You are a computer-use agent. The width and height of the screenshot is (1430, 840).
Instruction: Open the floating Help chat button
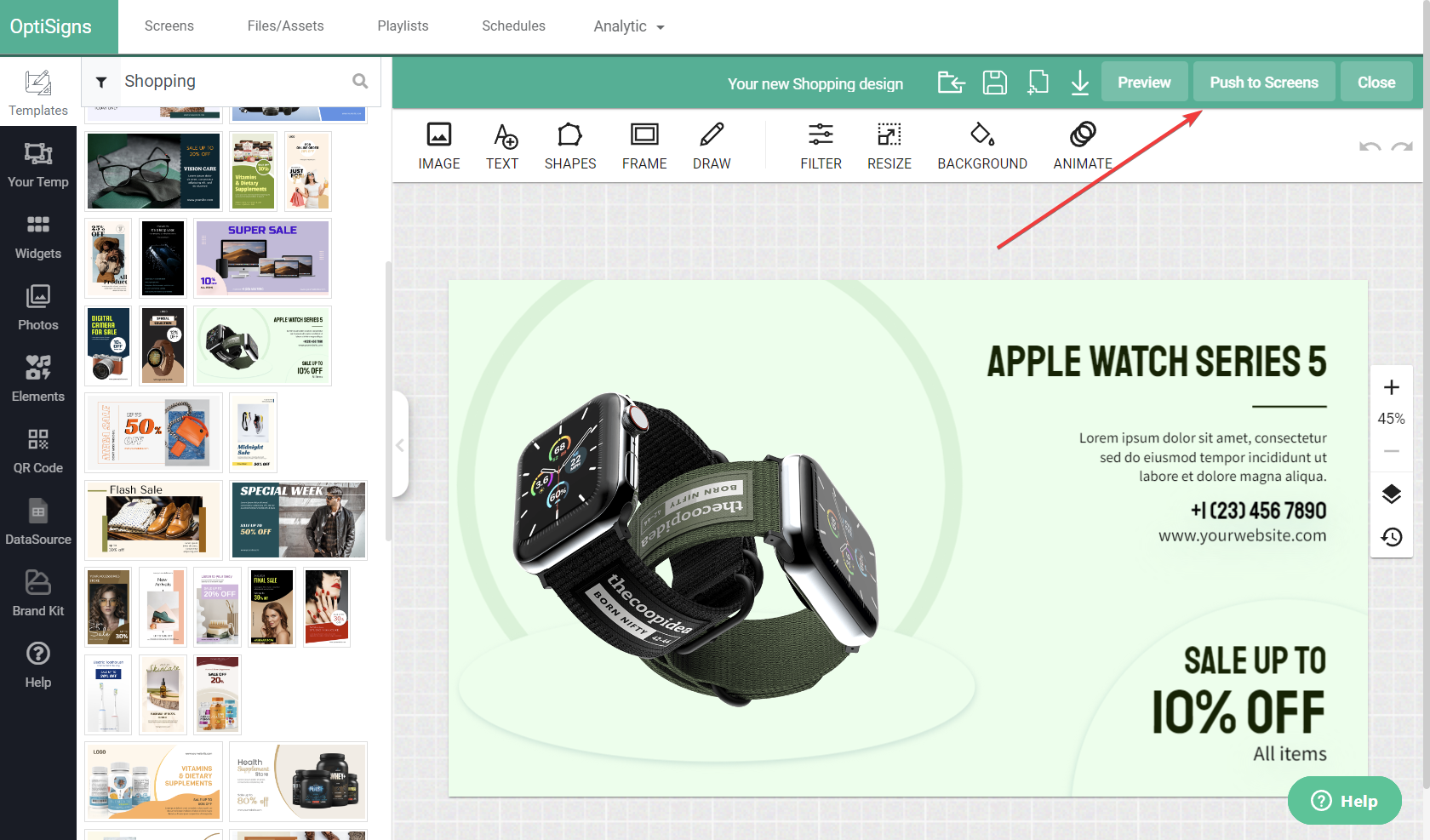pyautogui.click(x=1345, y=801)
